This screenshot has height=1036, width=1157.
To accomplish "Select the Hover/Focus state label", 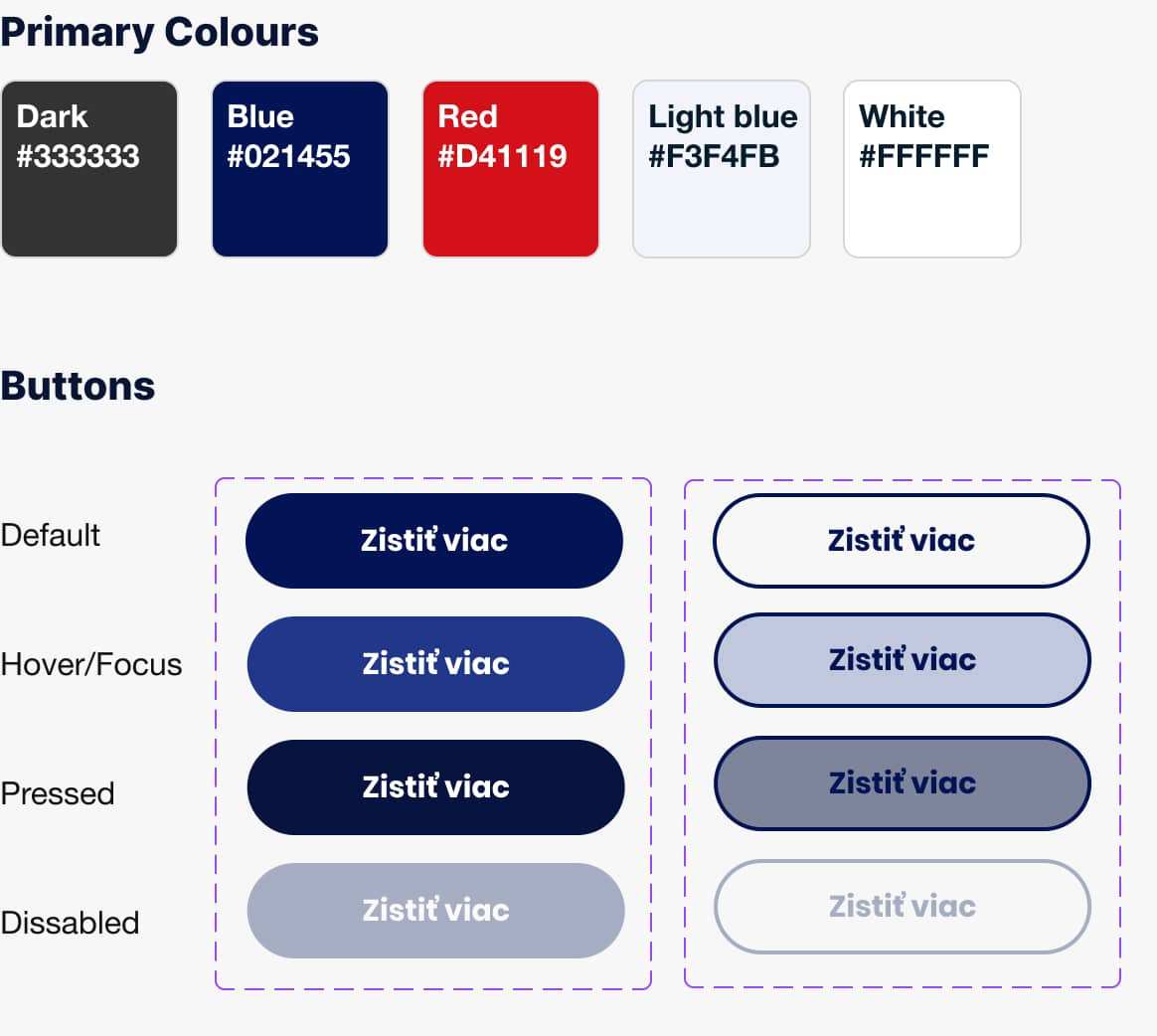I will [90, 665].
